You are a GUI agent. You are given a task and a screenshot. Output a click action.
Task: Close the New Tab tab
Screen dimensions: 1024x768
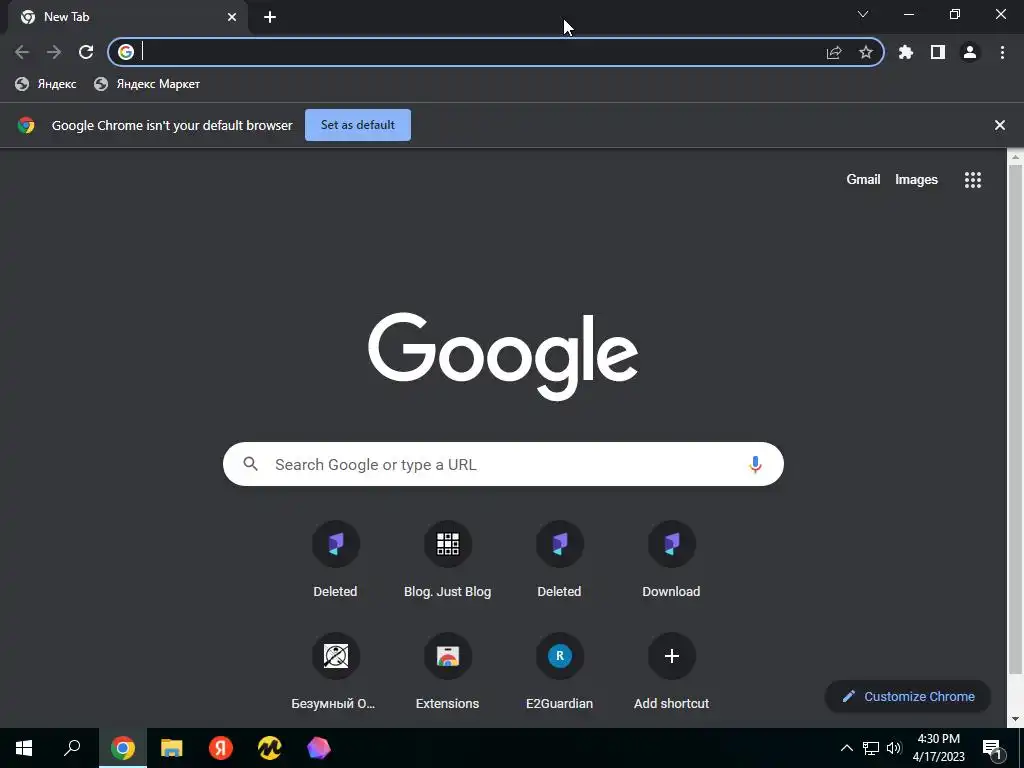click(232, 17)
